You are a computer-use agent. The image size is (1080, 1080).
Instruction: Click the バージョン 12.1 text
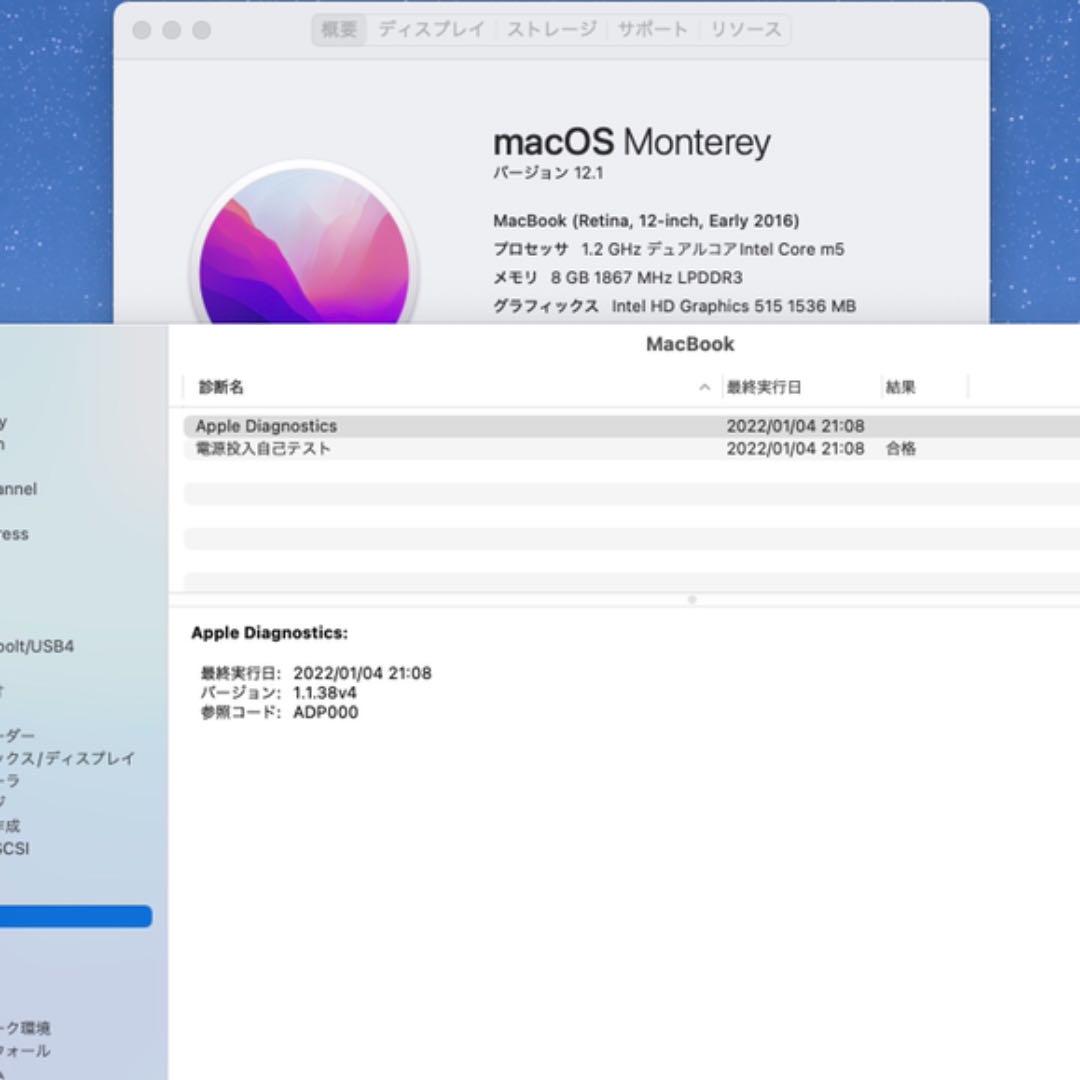click(x=548, y=173)
